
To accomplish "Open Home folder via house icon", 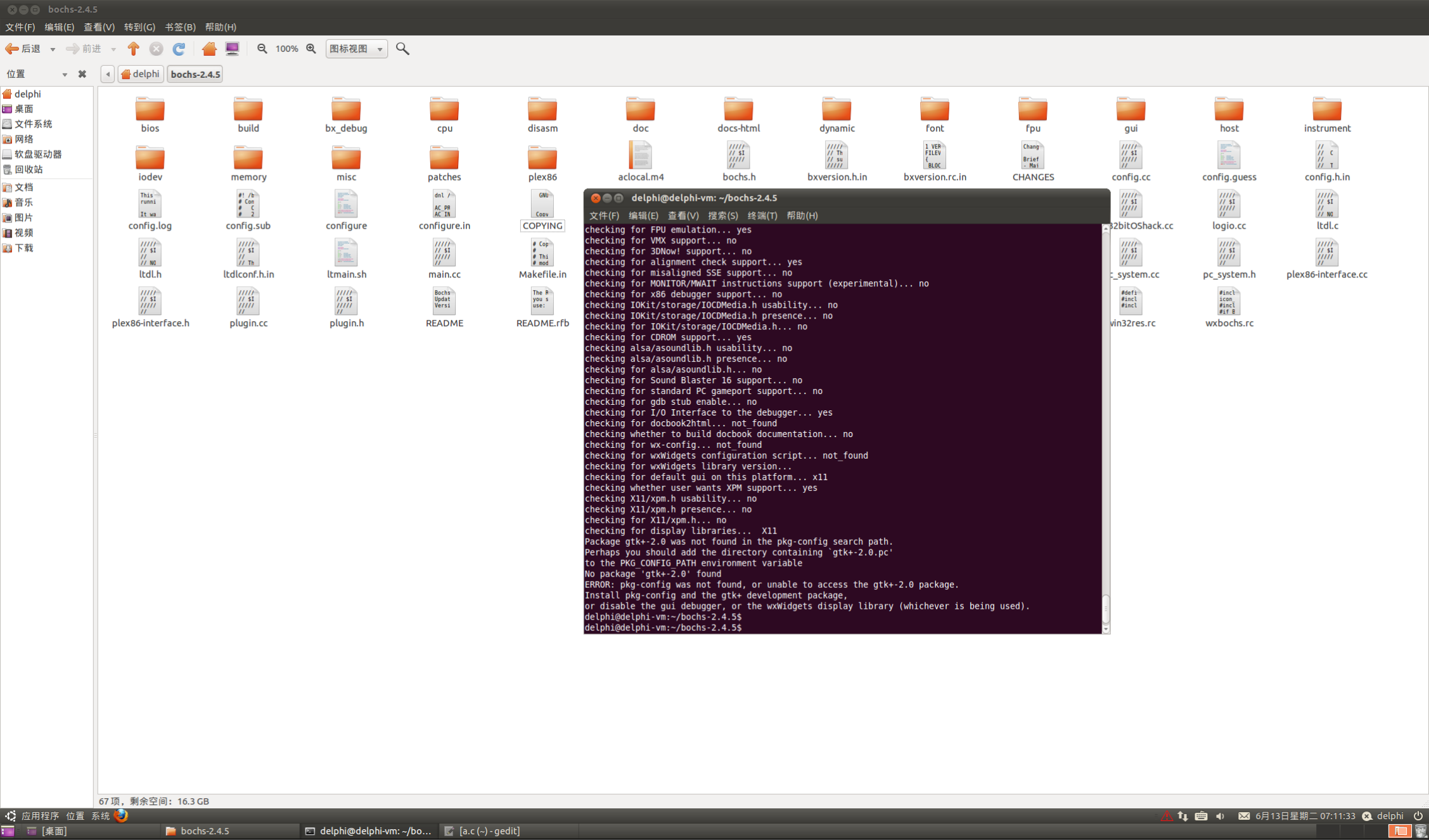I will click(x=209, y=49).
